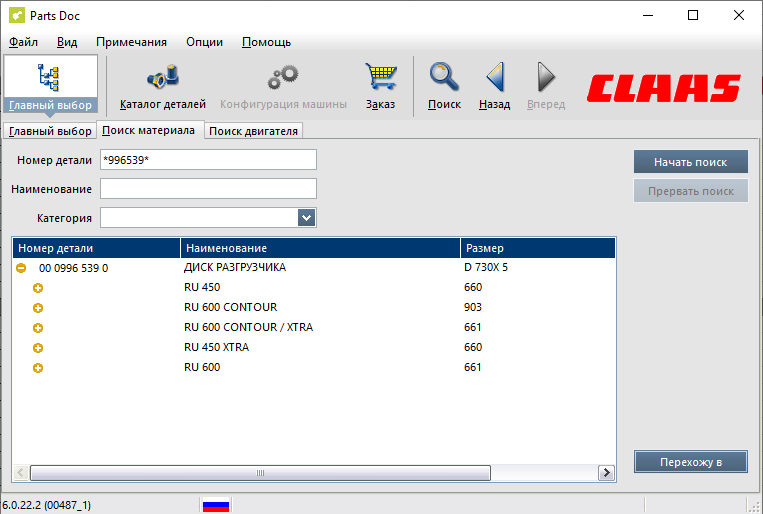Click the Прервать поиск button
763x514 pixels.
690,191
